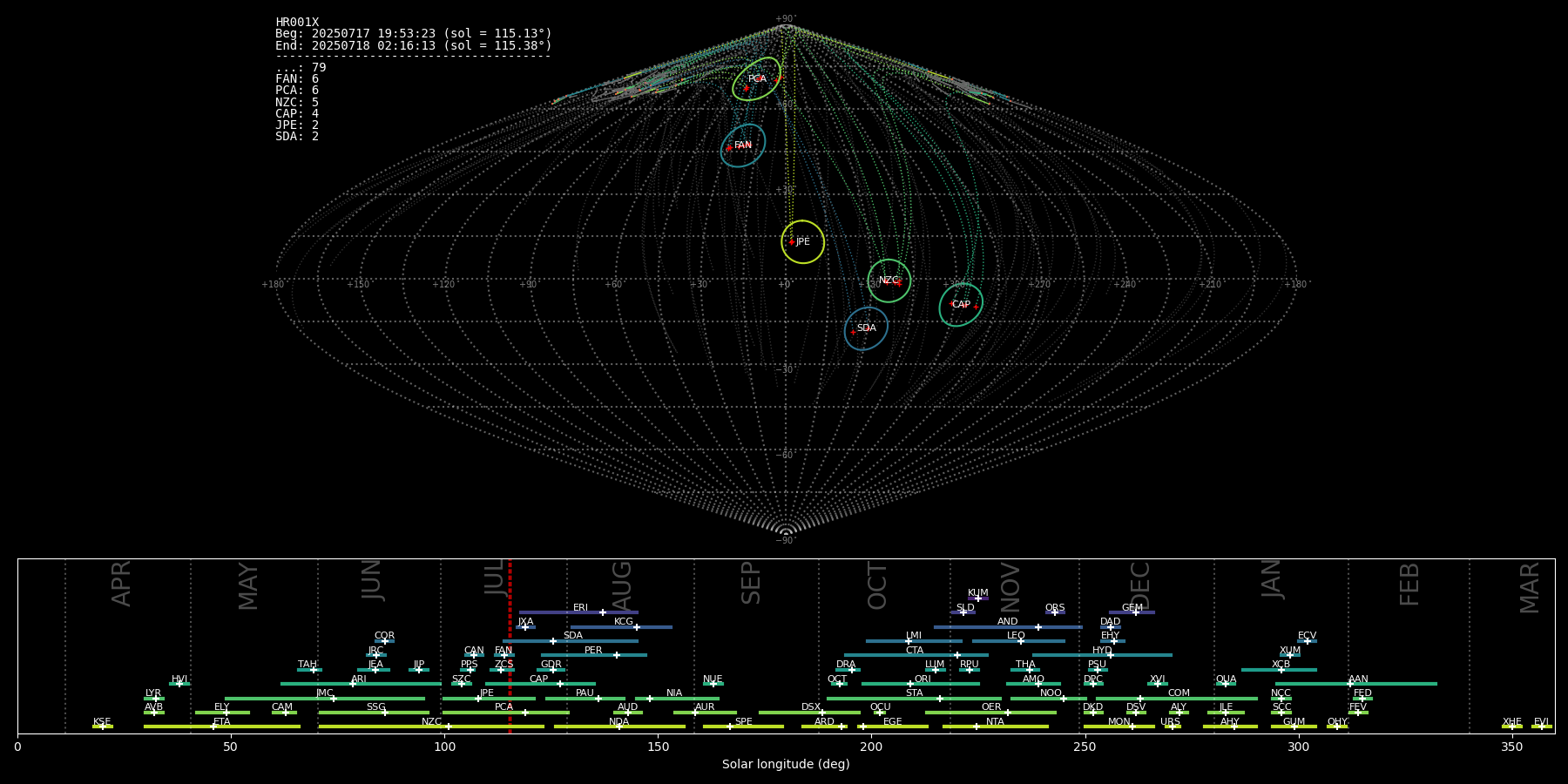The height and width of the screenshot is (784, 1568).
Task: Click the SDA radiant circle on sky map
Action: 866,328
